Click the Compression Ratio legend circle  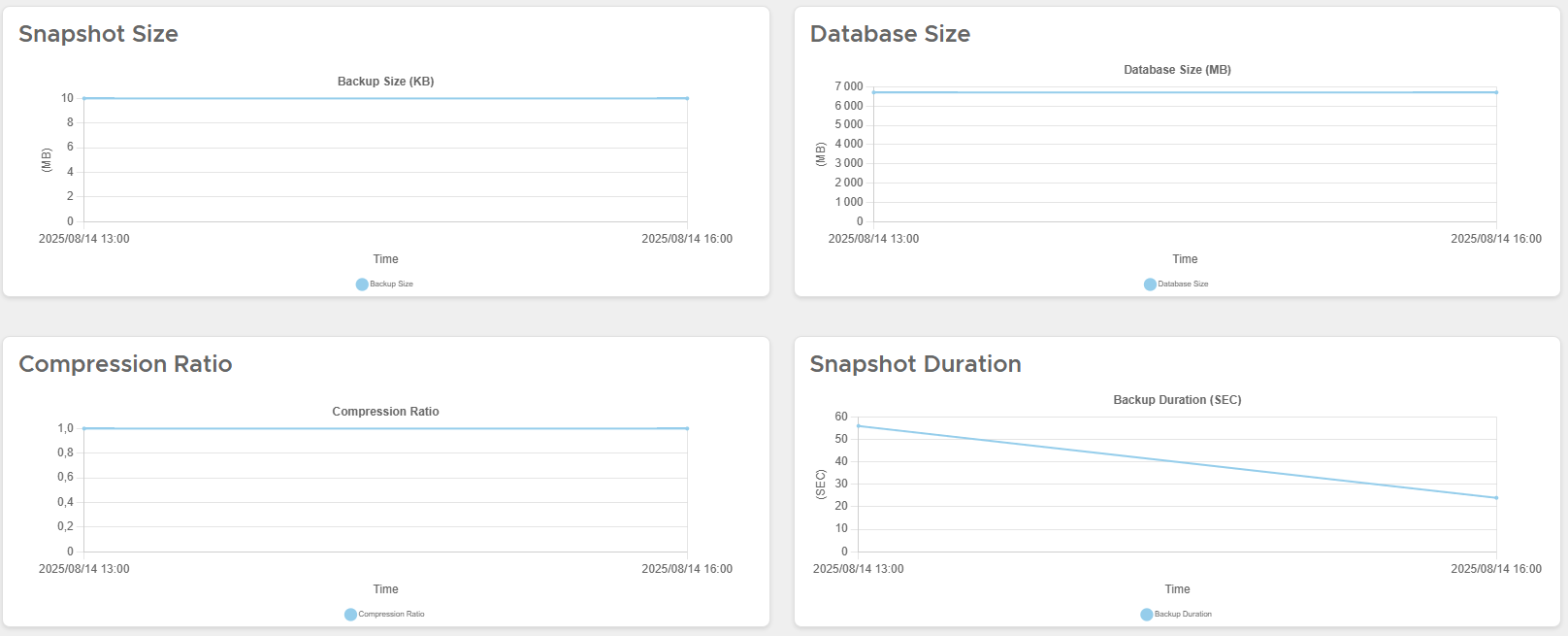tap(350, 615)
